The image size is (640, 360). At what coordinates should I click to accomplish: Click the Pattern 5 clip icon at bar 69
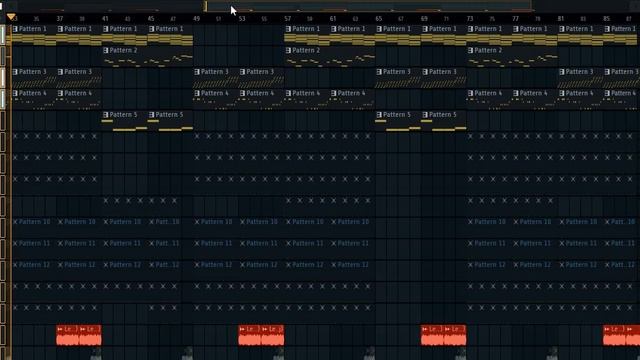[x=425, y=115]
